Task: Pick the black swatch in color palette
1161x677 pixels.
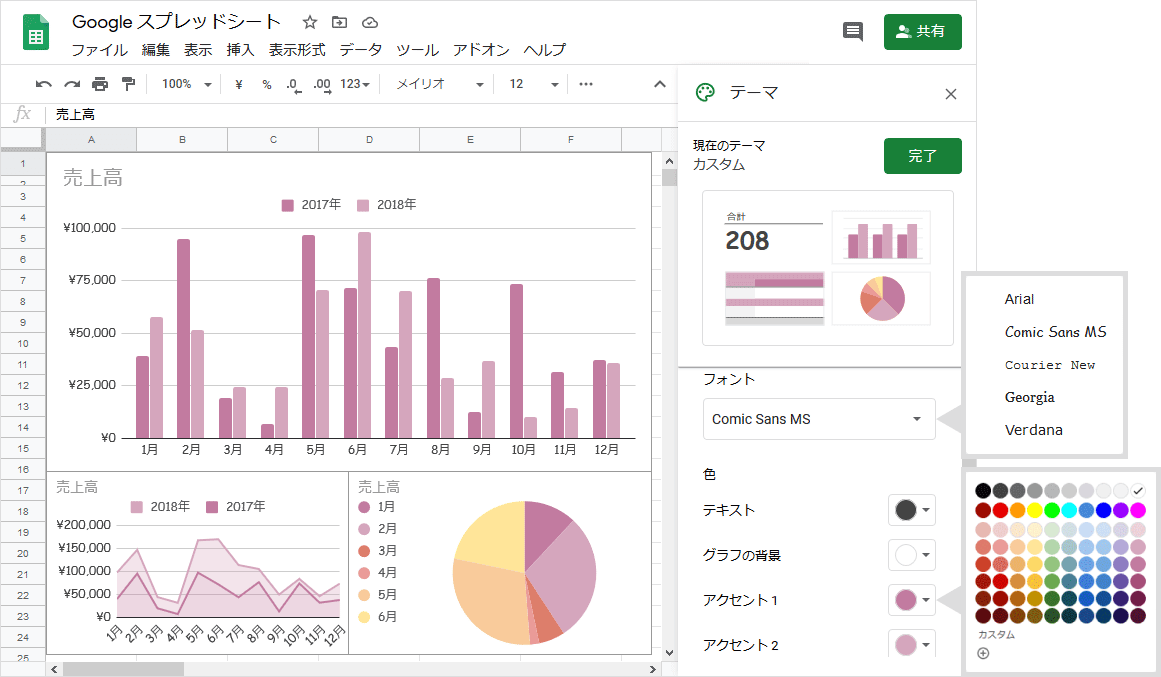Action: tap(983, 490)
